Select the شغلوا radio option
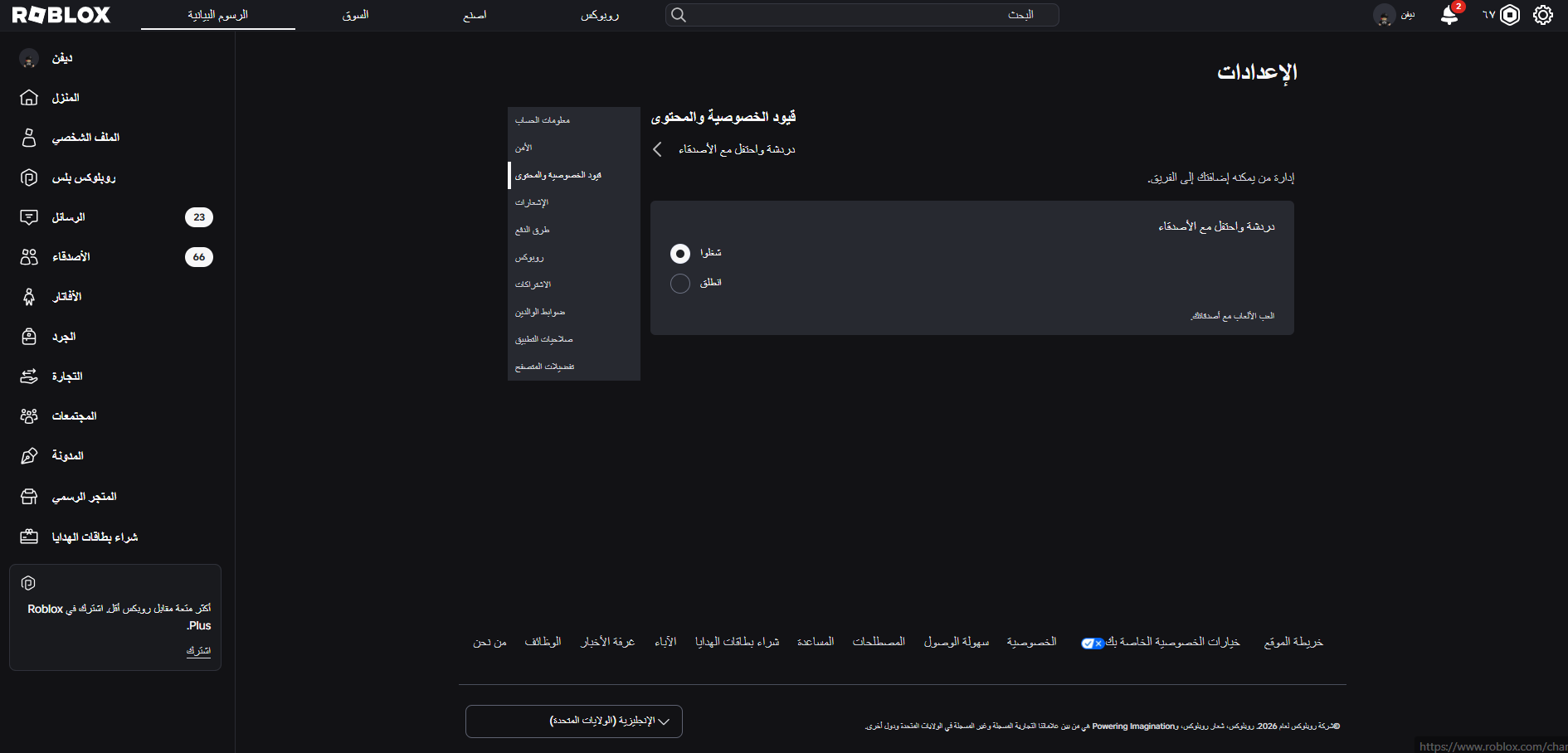1568x753 pixels. point(680,253)
